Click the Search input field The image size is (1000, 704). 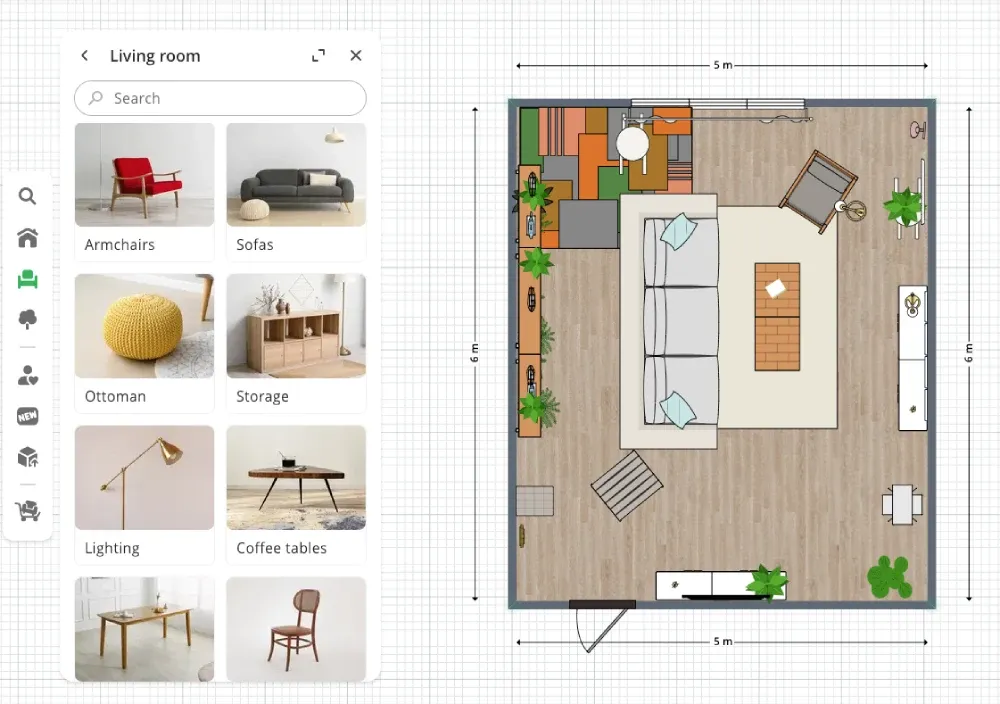pos(220,98)
